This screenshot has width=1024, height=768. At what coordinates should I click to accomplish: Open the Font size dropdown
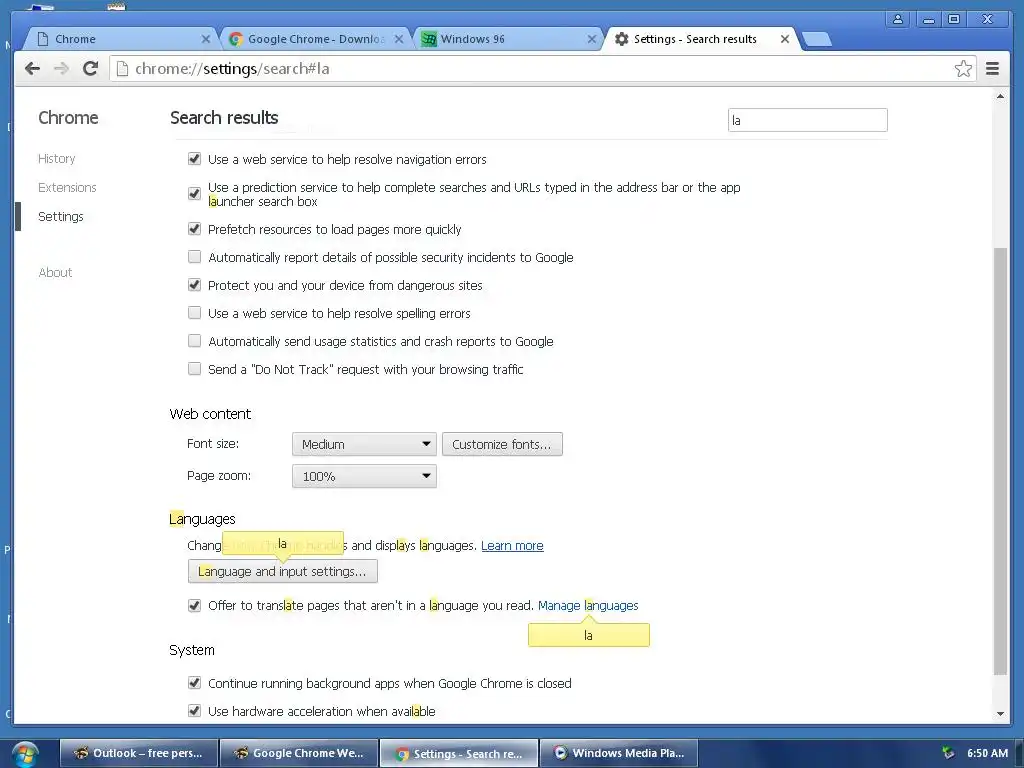(x=364, y=444)
